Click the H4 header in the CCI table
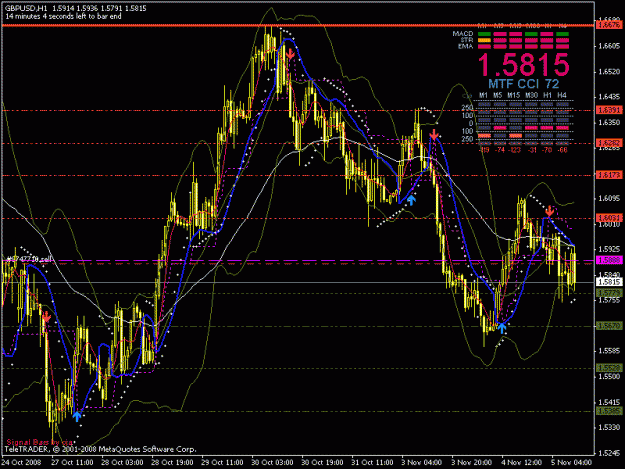The image size is (625, 469). [x=562, y=95]
